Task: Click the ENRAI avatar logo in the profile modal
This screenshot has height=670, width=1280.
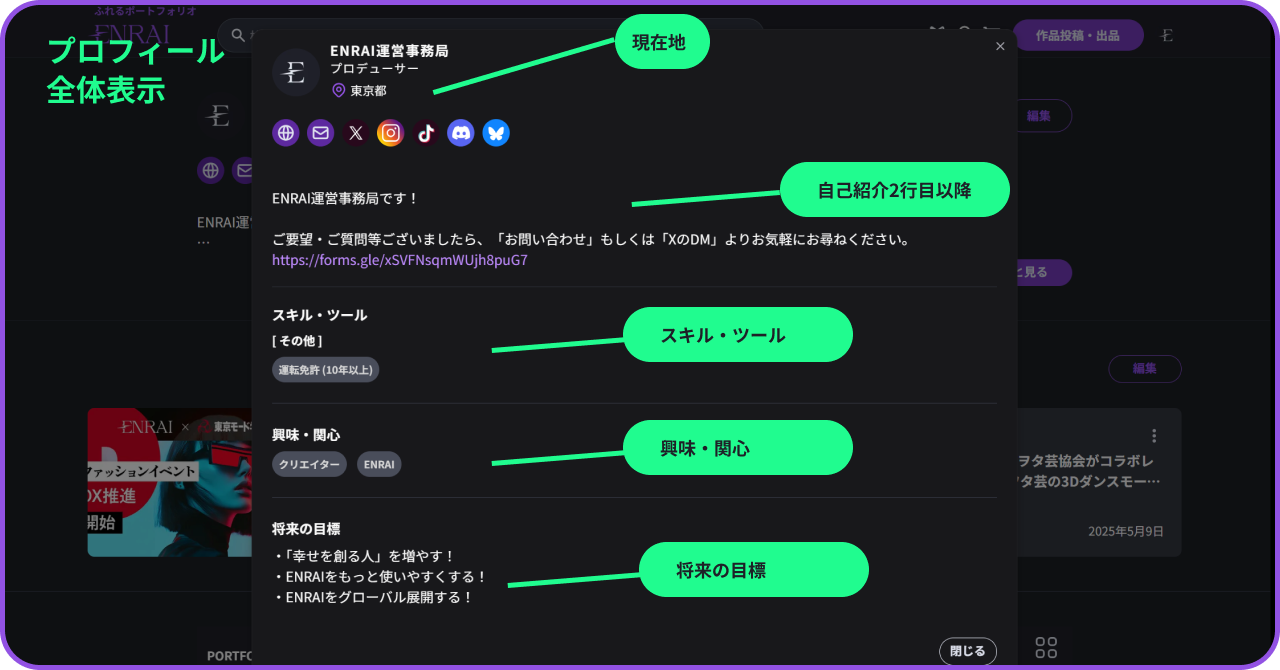Action: tap(296, 72)
